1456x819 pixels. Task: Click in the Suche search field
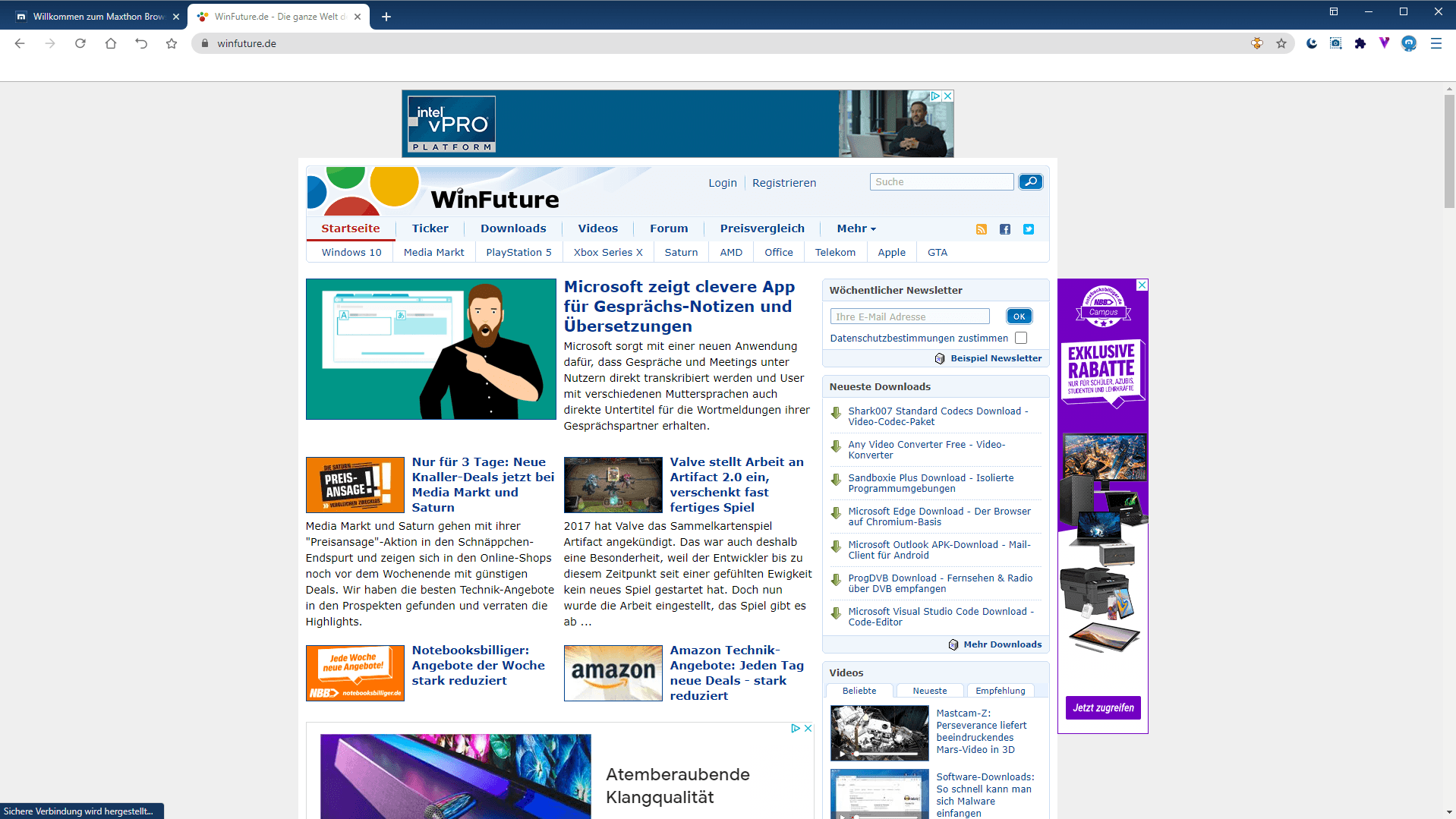(941, 181)
